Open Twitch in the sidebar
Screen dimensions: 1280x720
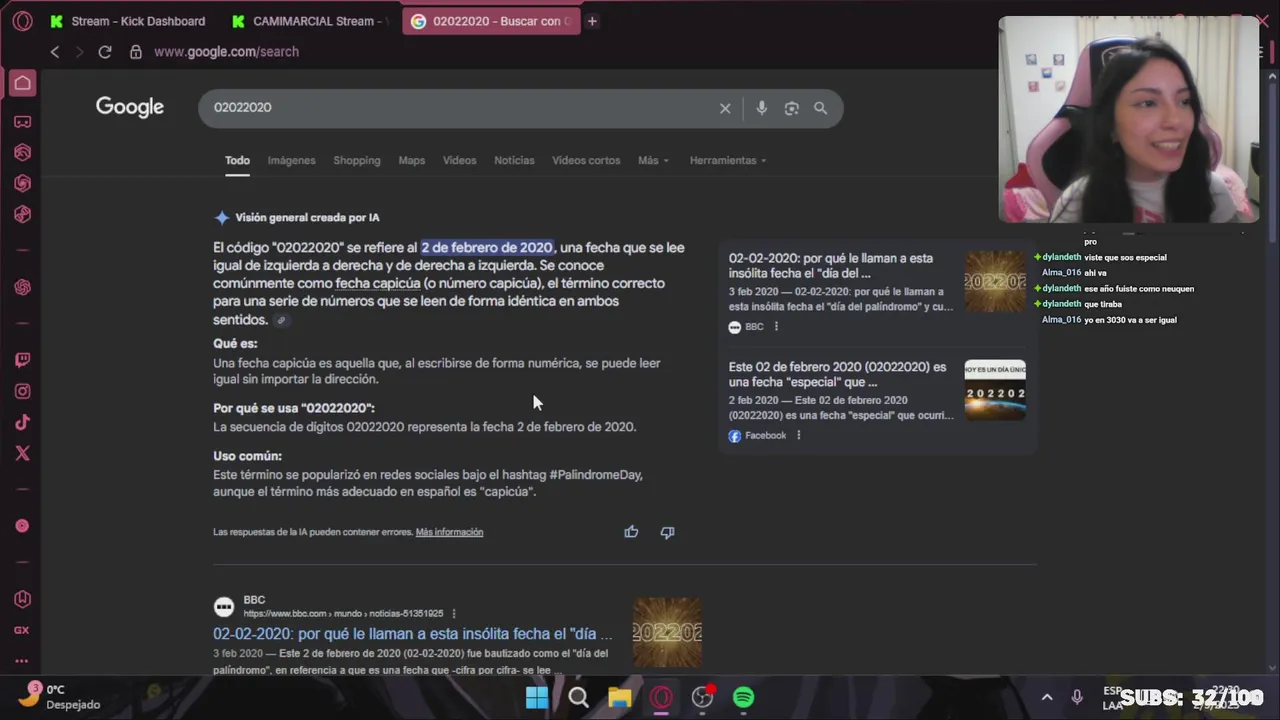(22, 360)
